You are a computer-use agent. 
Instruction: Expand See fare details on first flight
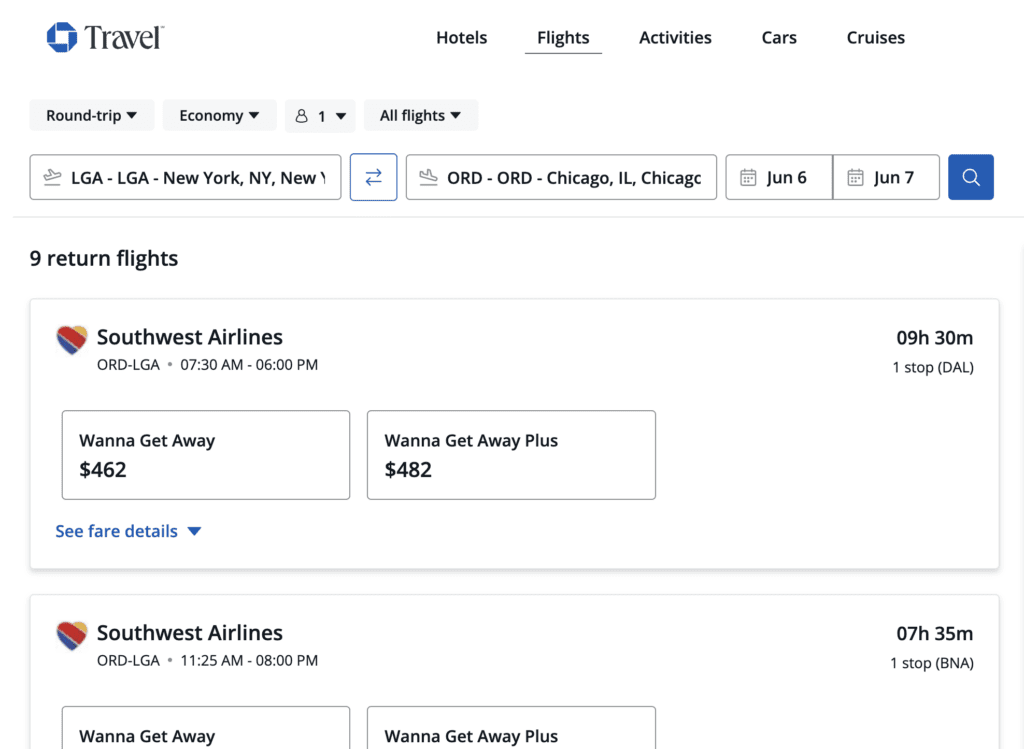pyautogui.click(x=128, y=531)
